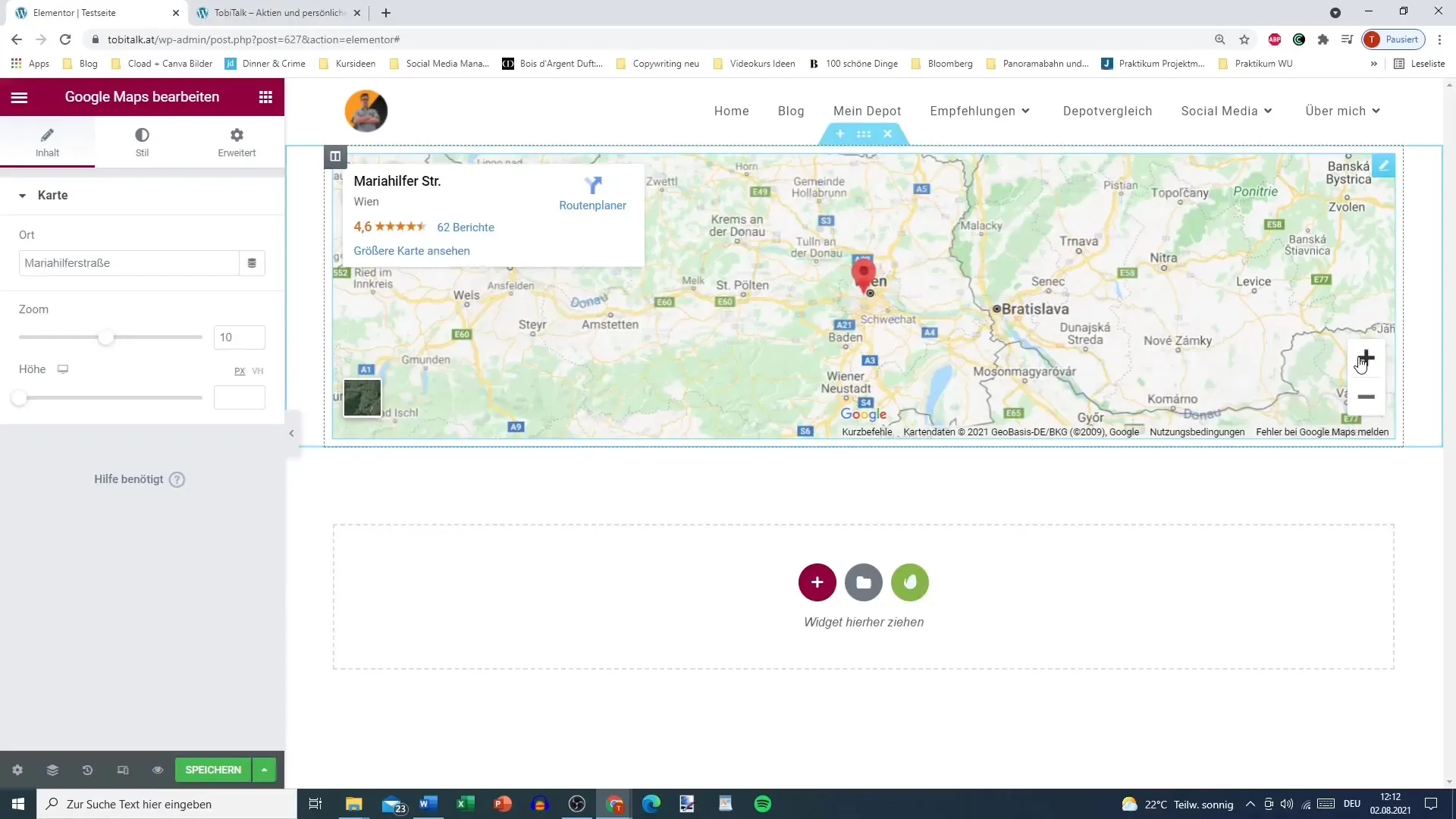Image resolution: width=1456 pixels, height=819 pixels.
Task: Open the Elementor hamburger menu
Action: point(20,97)
